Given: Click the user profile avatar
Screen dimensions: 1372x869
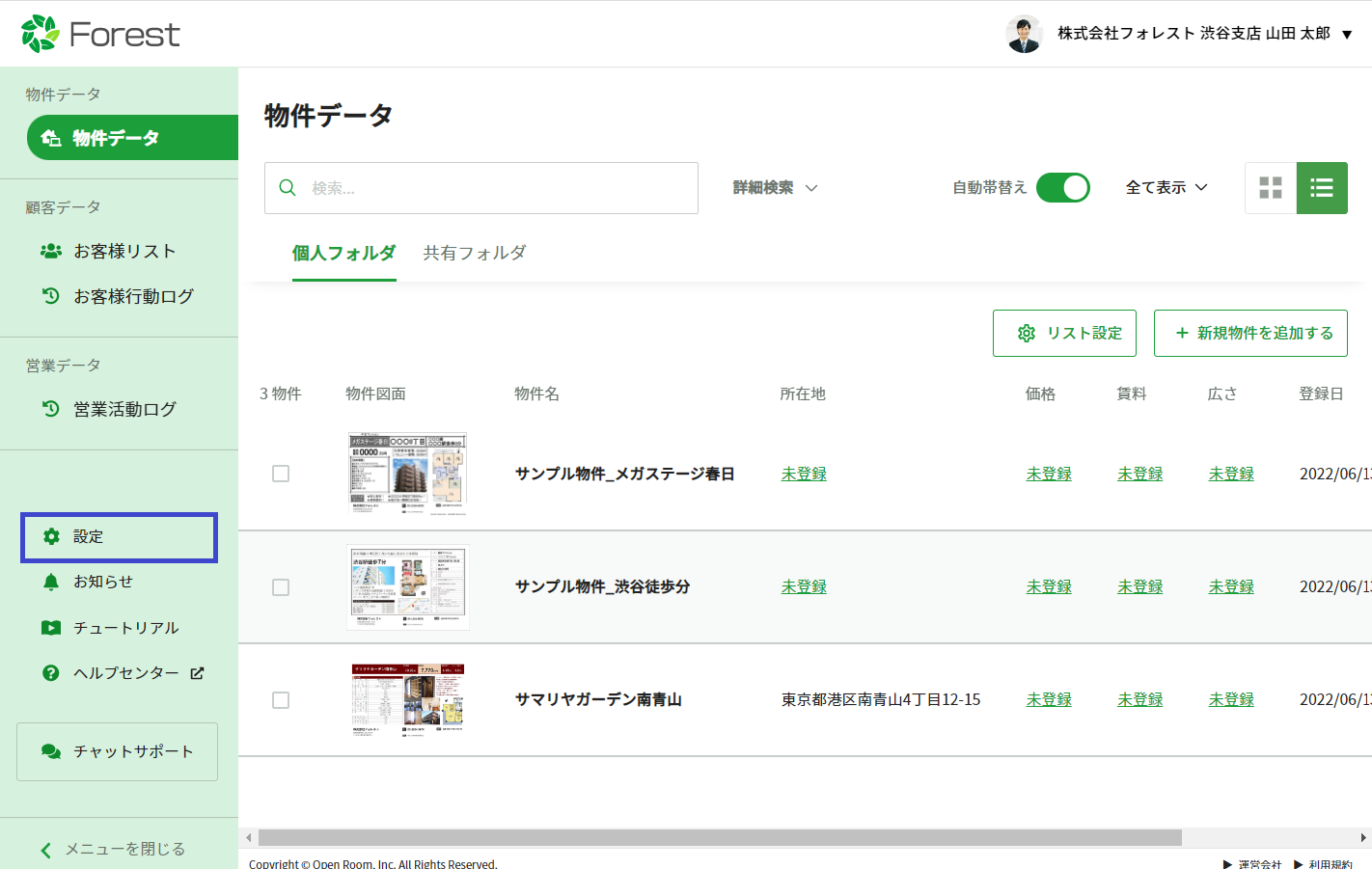Looking at the screenshot, I should (1024, 34).
